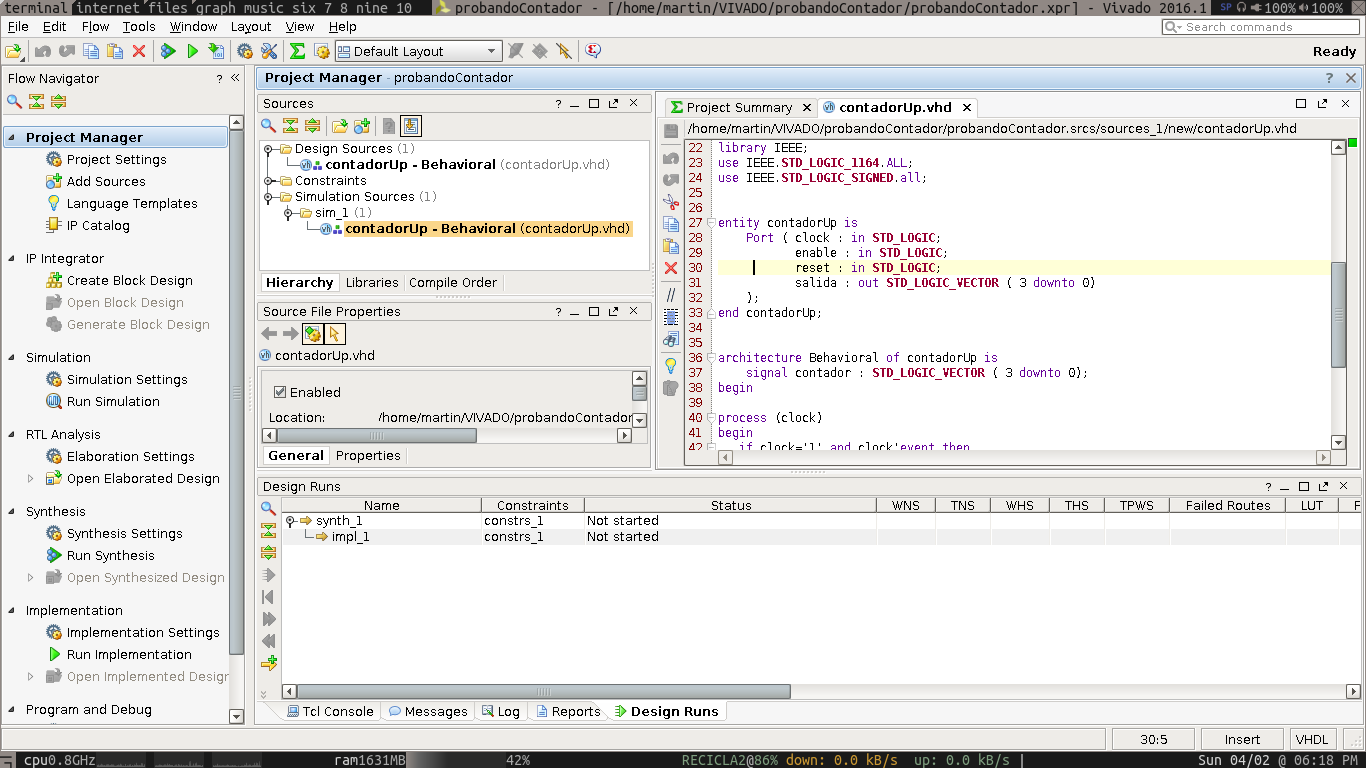This screenshot has height=768, width=1366.
Task: Expand Open Elaborated Design in Flow Navigator
Action: pyautogui.click(x=31, y=479)
